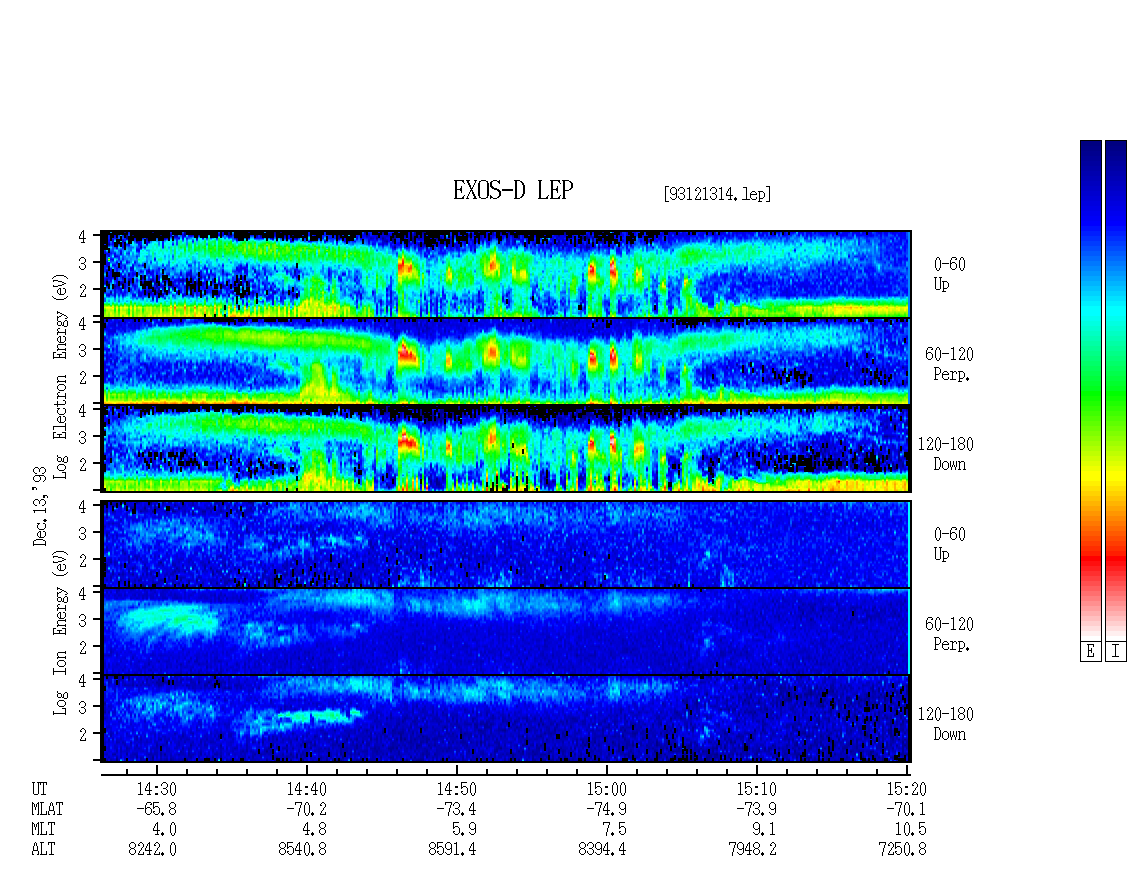
Task: Click the electron 0-60 Up pitch angle label
Action: [949, 274]
